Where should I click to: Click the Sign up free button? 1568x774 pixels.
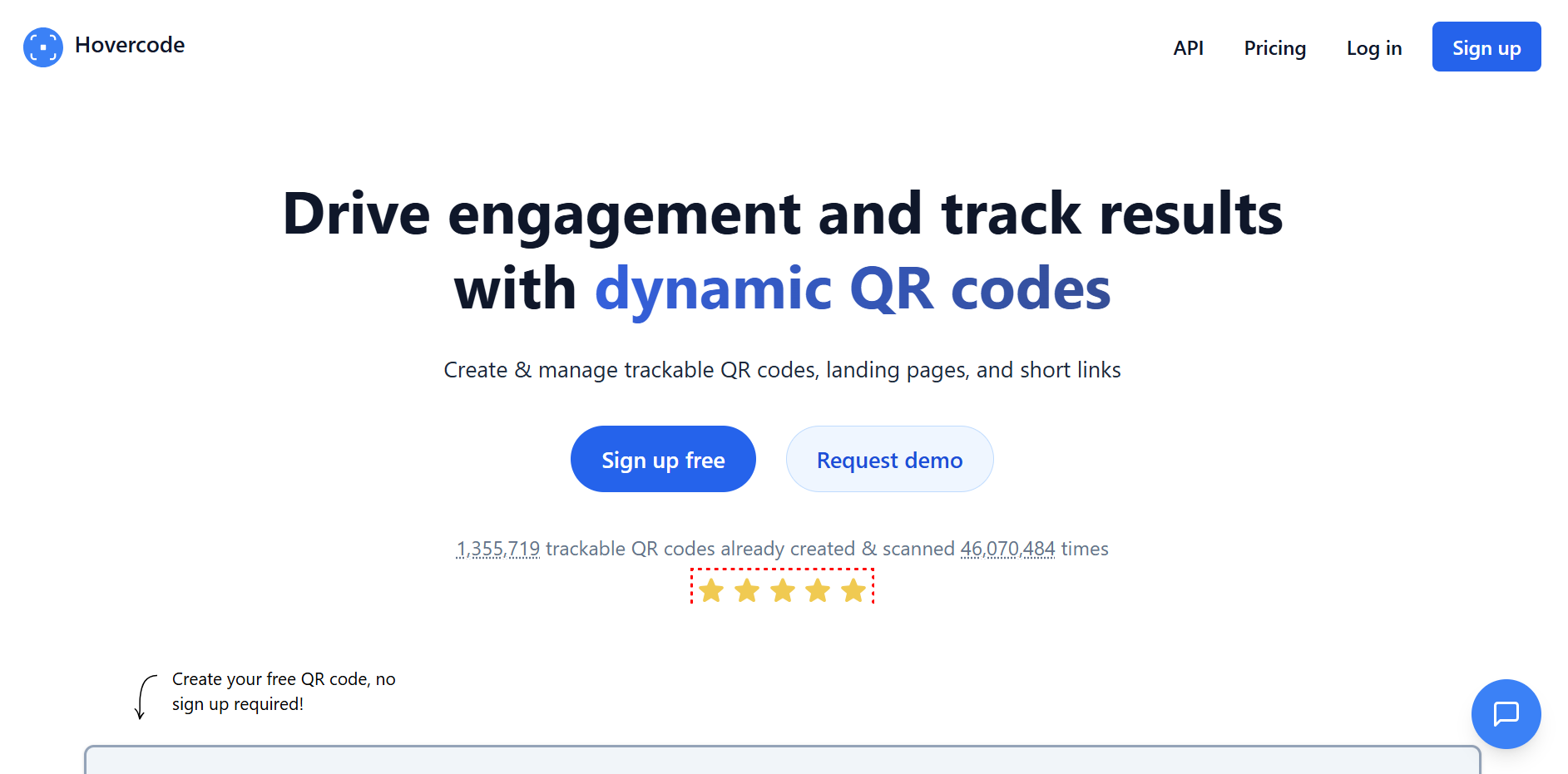point(663,459)
